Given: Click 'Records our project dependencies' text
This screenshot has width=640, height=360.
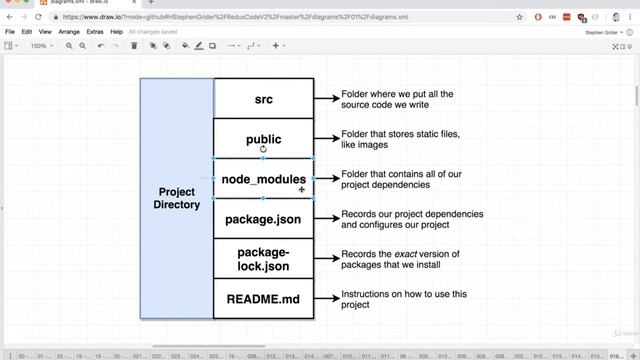Looking at the screenshot, I should (412, 219).
